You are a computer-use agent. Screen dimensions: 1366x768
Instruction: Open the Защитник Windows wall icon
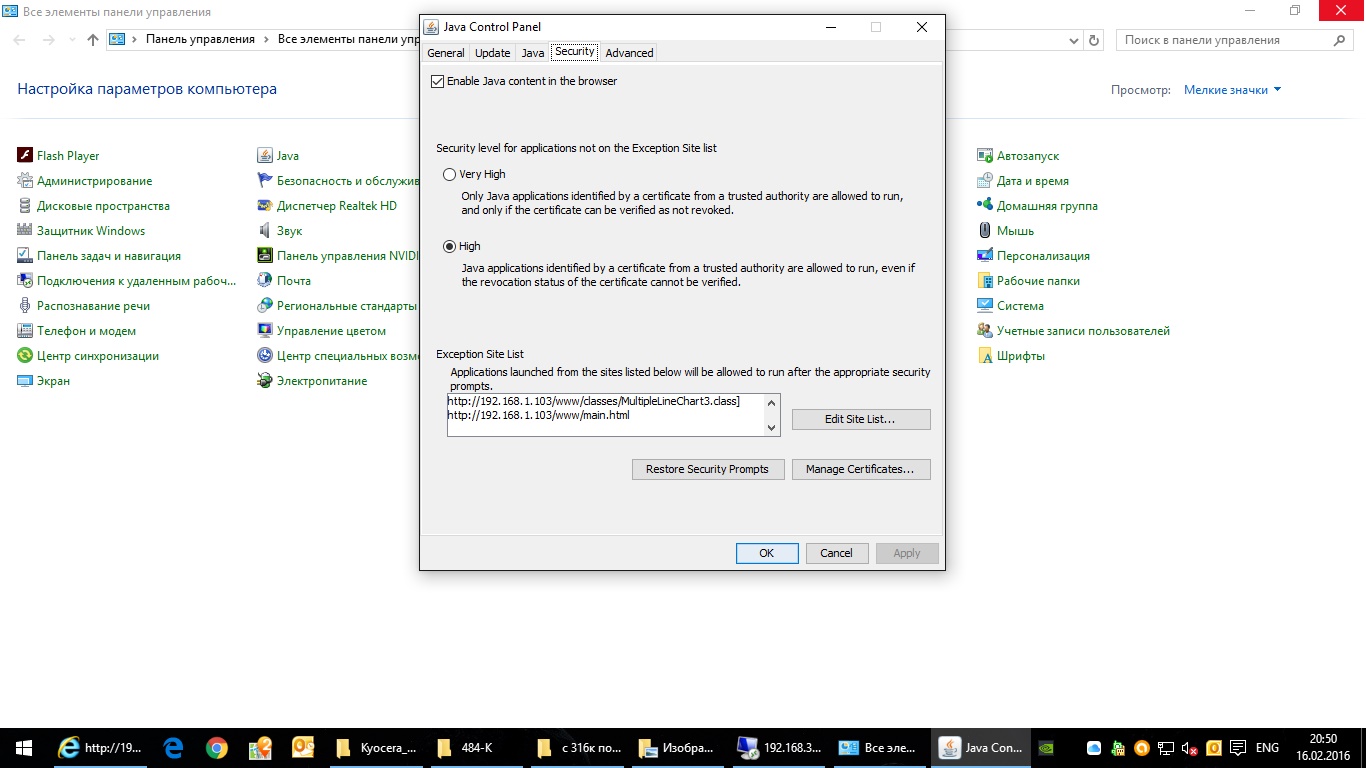click(x=25, y=230)
